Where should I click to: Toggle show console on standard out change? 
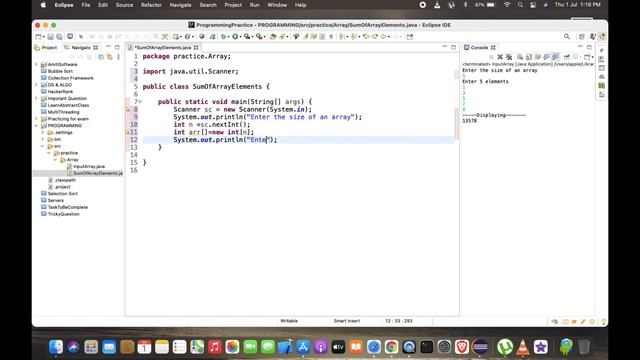coord(547,57)
